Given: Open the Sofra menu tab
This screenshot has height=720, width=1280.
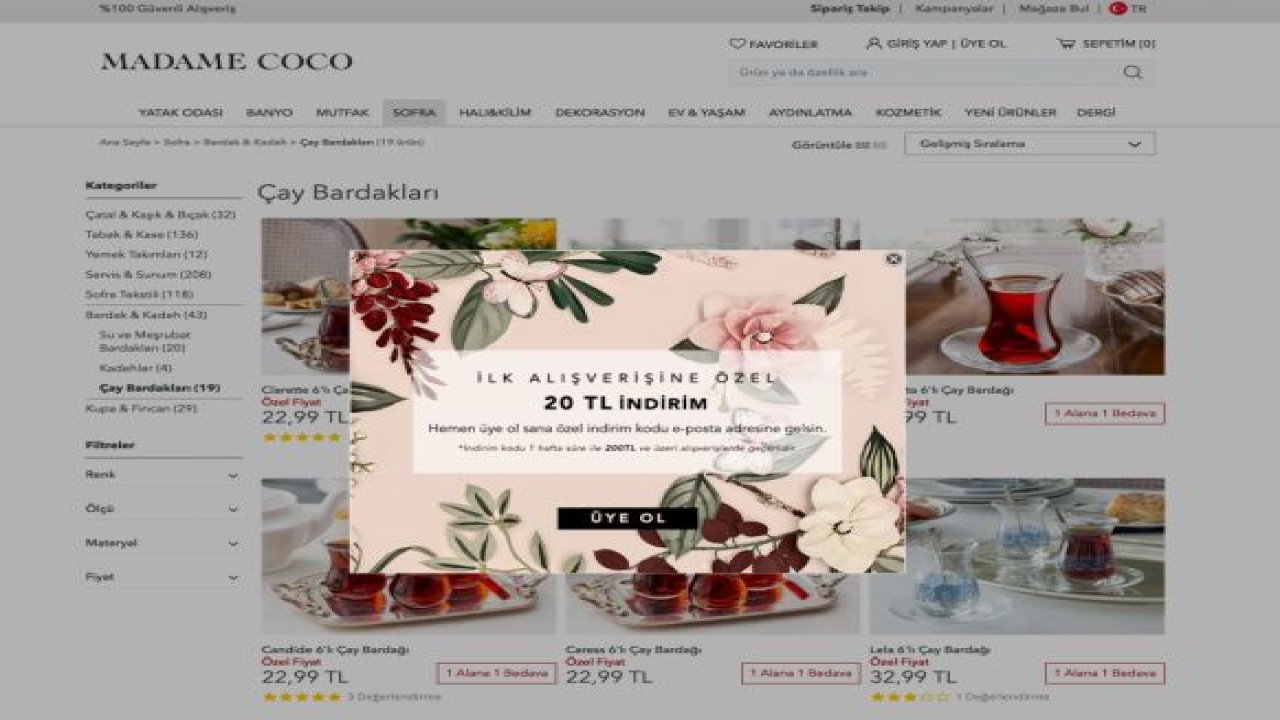Looking at the screenshot, I should [x=414, y=113].
